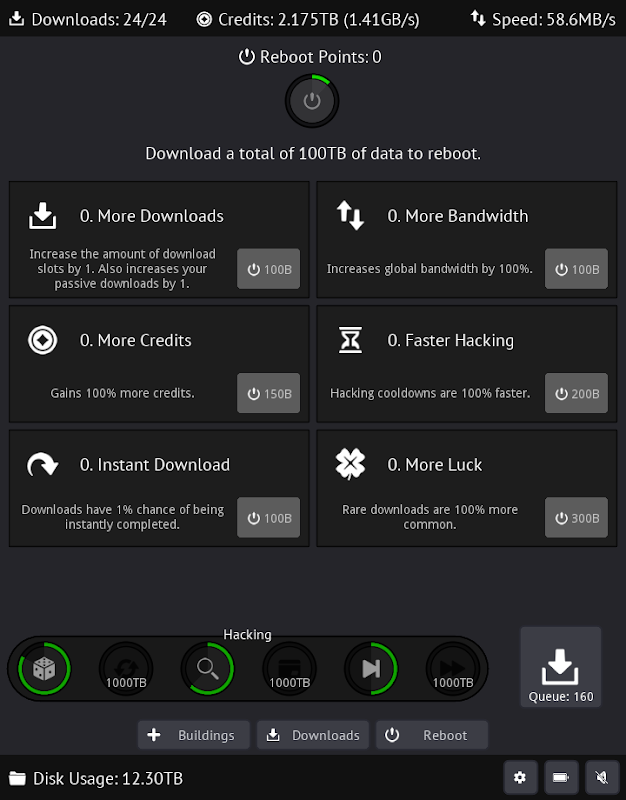
Task: Click 'Downloads have 1% chance' description
Action: tap(122, 517)
